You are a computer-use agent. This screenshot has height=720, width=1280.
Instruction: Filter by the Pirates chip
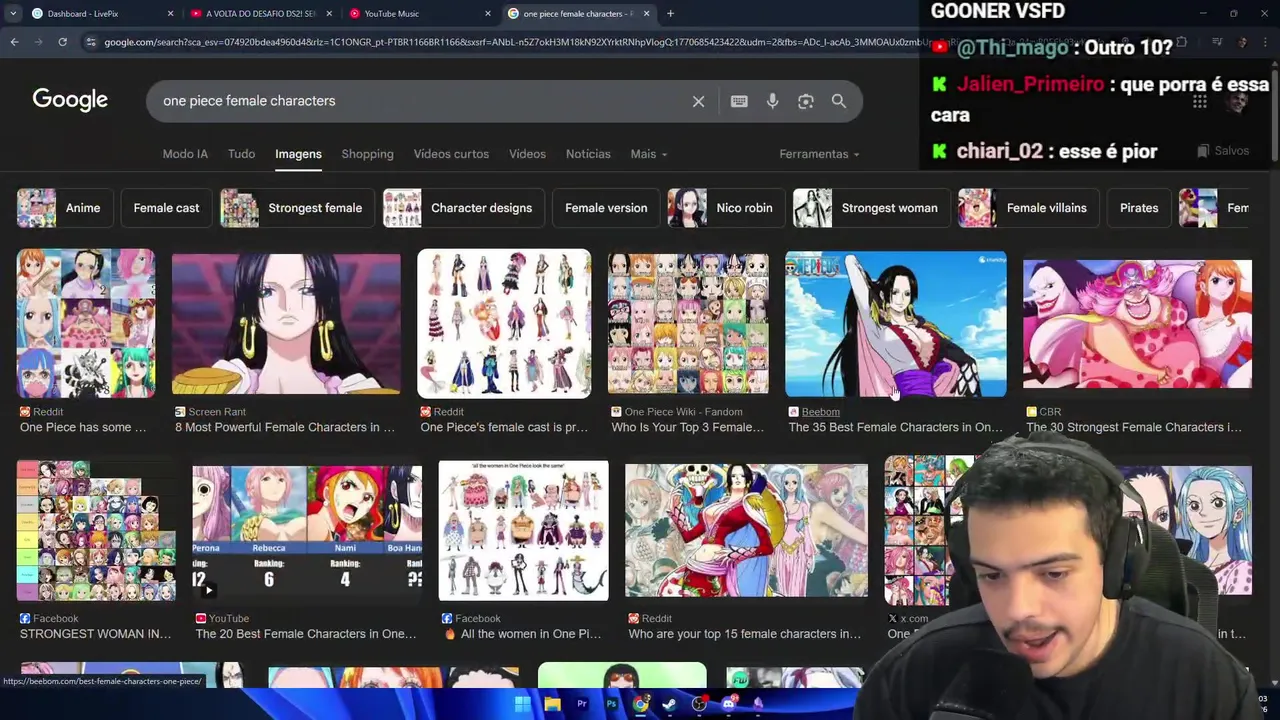click(x=1139, y=208)
